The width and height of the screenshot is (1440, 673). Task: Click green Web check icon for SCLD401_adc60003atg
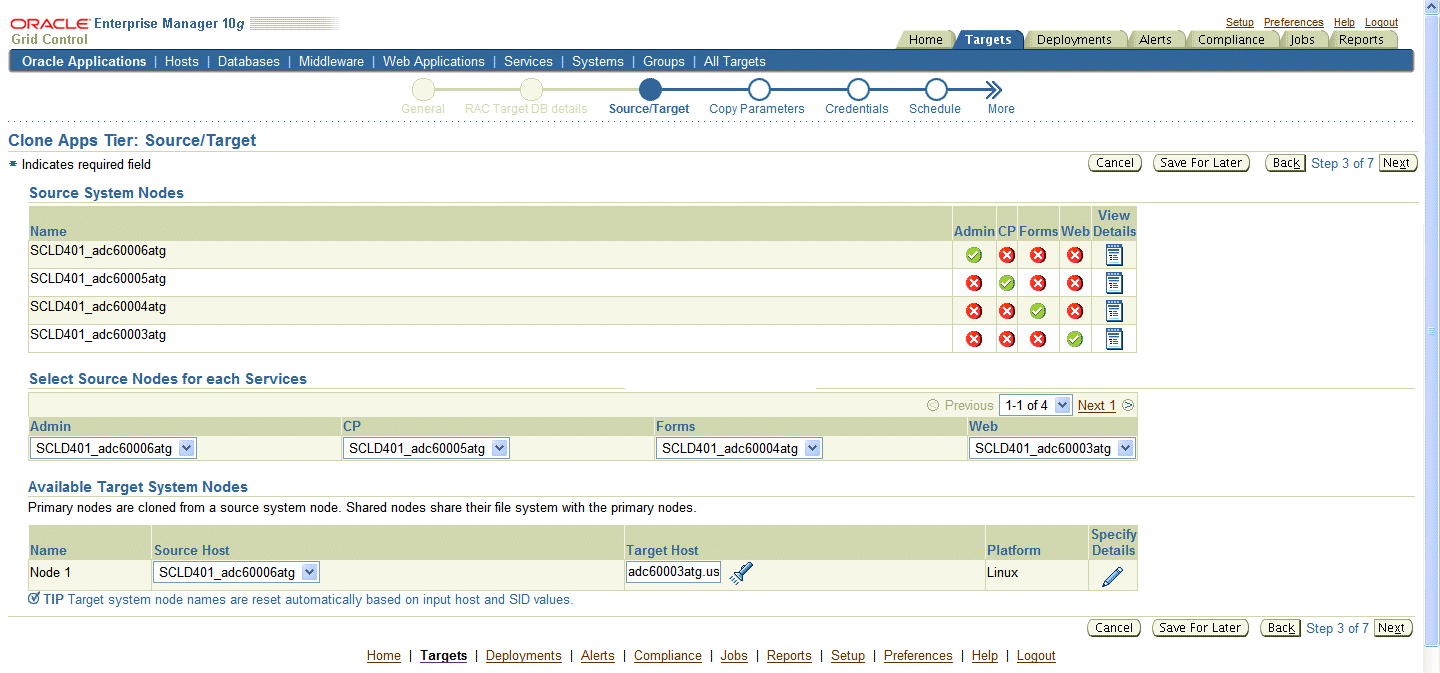(1075, 339)
